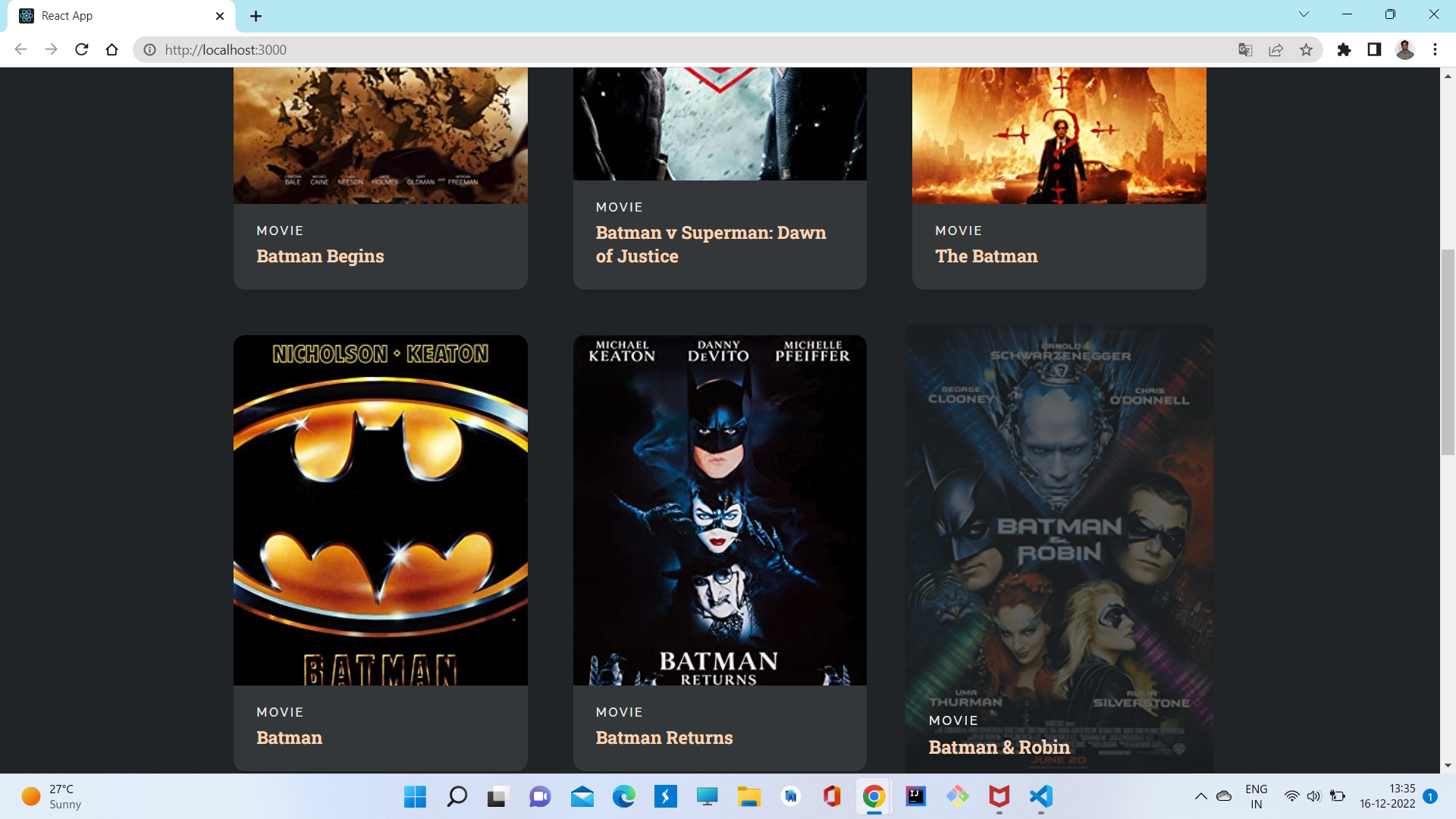
Task: Open Google Translate icon in address bar
Action: tap(1245, 49)
